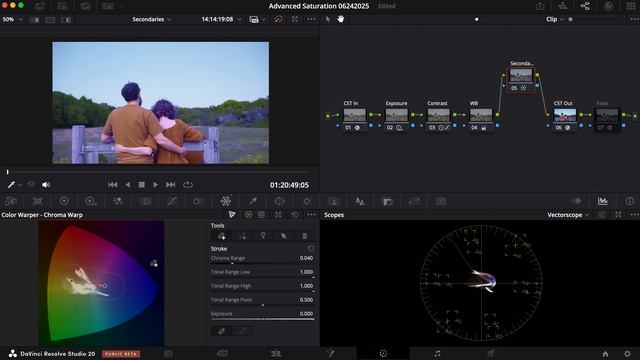Image resolution: width=640 pixels, height=360 pixels.
Task: Switch to the Edit page
Action: click(276, 353)
